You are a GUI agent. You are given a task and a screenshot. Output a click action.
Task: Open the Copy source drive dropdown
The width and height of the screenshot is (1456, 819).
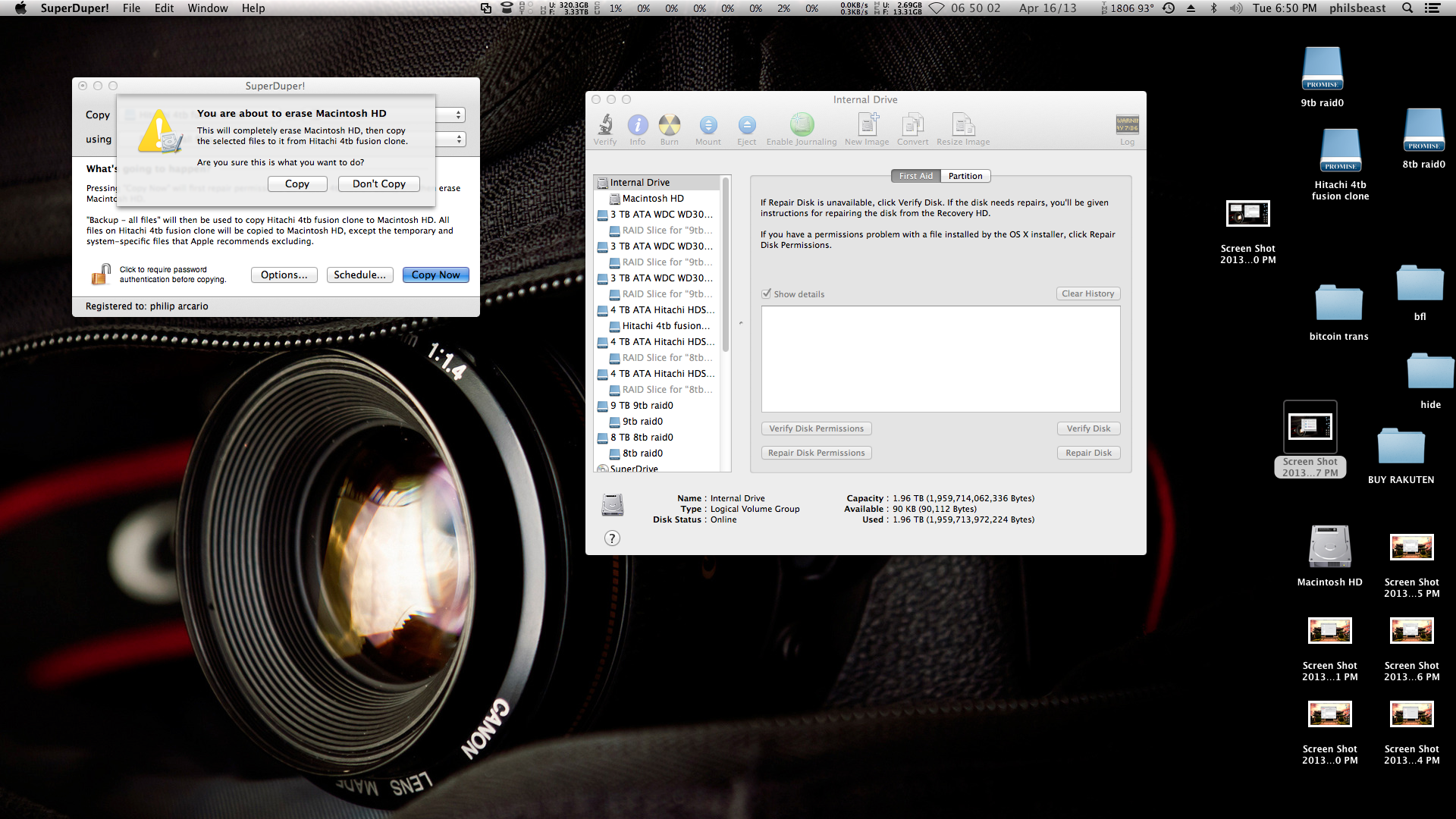point(450,115)
